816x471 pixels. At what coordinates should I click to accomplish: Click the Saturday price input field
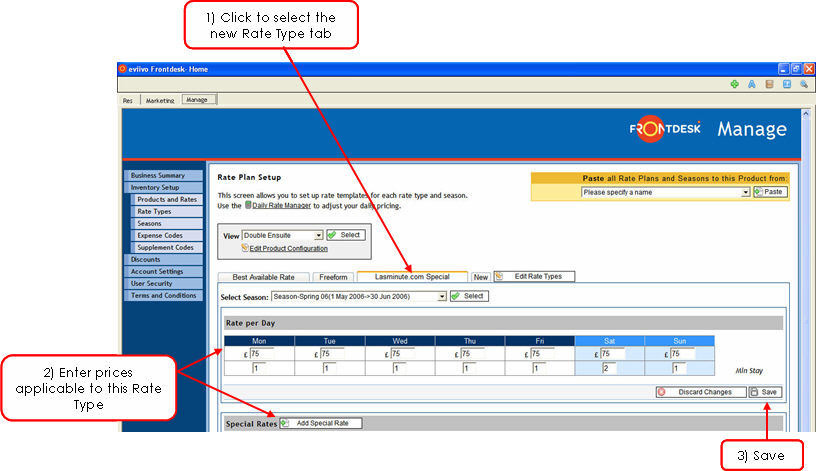tap(611, 353)
